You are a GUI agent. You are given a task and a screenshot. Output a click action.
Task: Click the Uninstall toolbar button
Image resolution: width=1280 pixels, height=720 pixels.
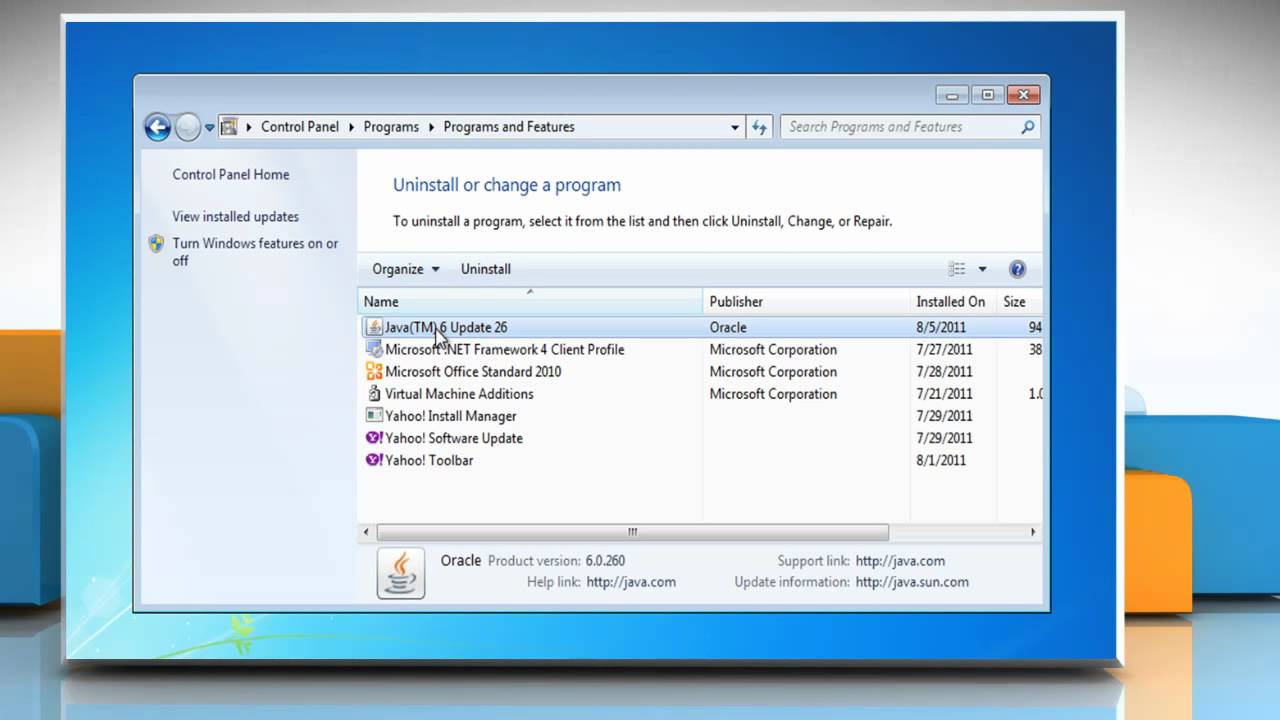tap(486, 269)
